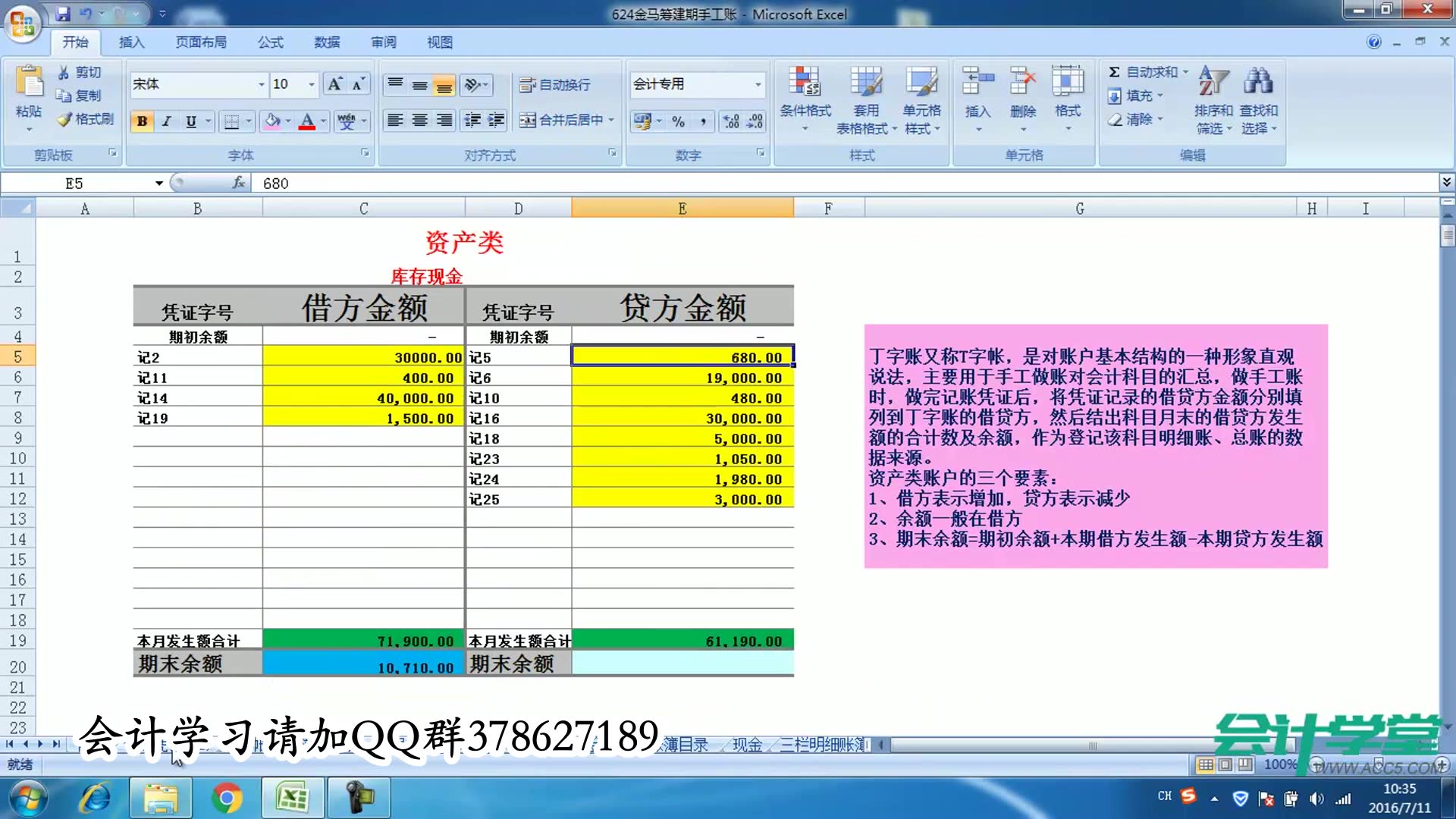Open the font name dropdown

(x=261, y=84)
